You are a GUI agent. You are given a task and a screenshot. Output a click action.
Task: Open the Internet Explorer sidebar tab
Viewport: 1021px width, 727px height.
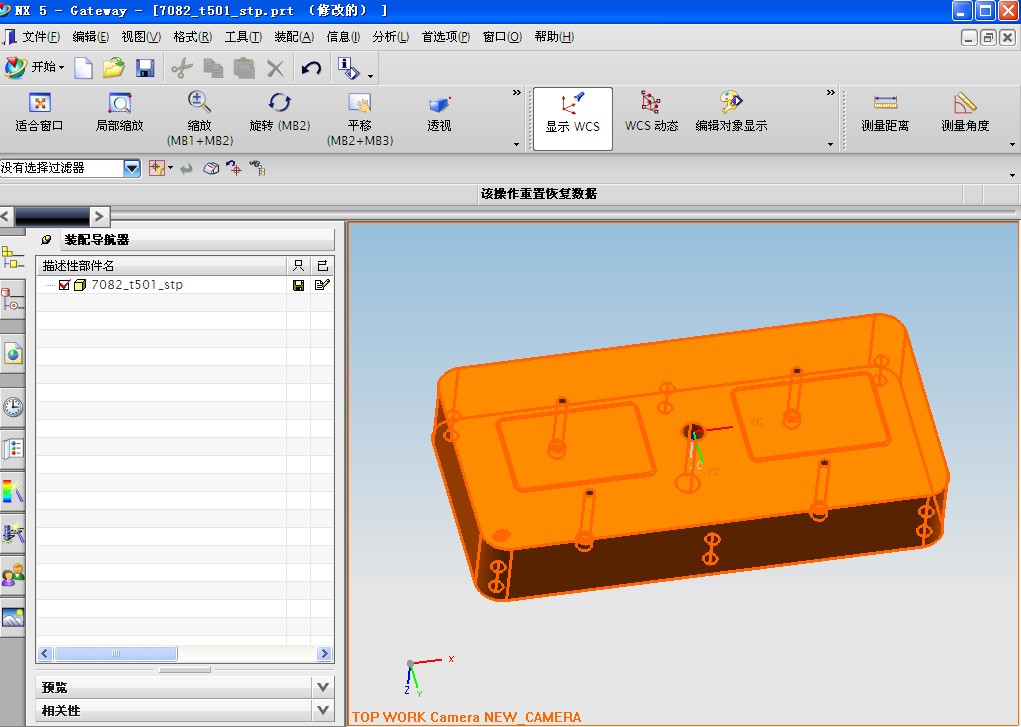tap(12, 354)
